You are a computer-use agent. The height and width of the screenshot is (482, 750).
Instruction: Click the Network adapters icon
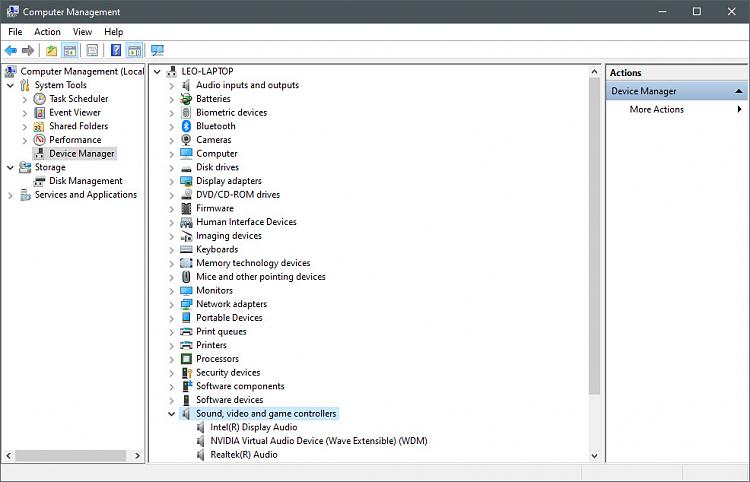click(186, 304)
